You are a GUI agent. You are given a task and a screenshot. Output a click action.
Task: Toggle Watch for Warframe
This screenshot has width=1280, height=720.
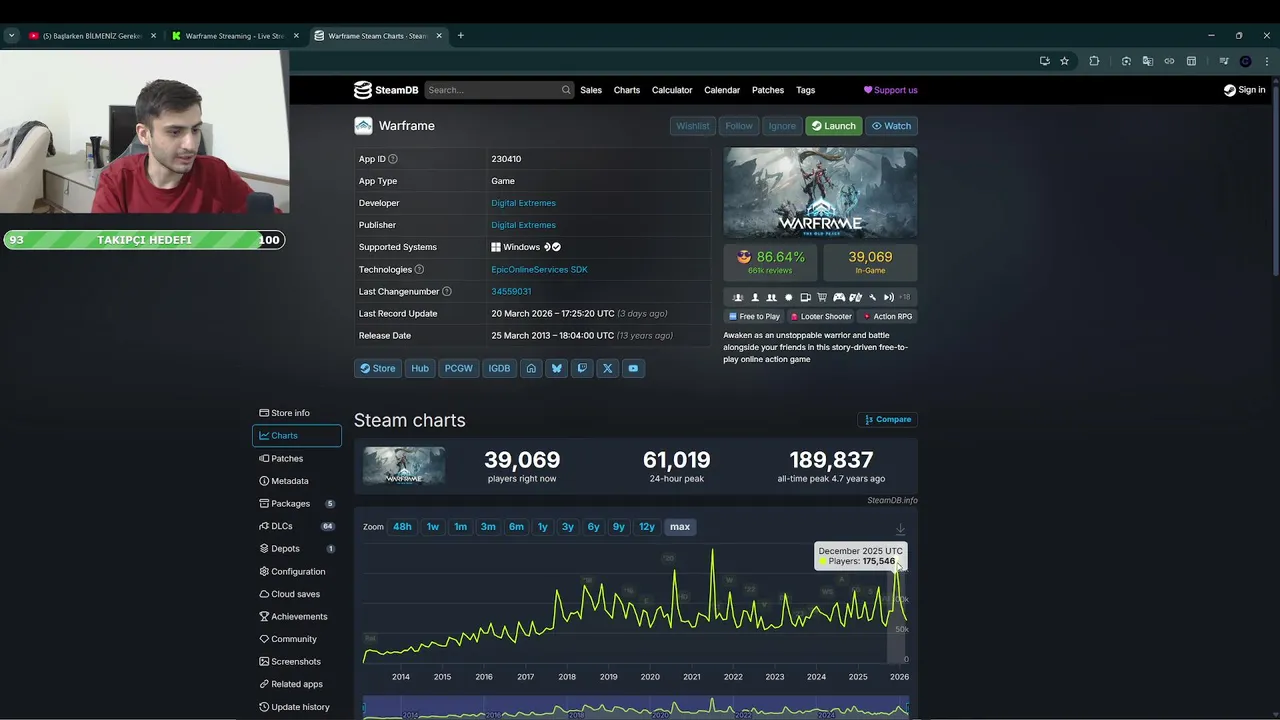891,126
